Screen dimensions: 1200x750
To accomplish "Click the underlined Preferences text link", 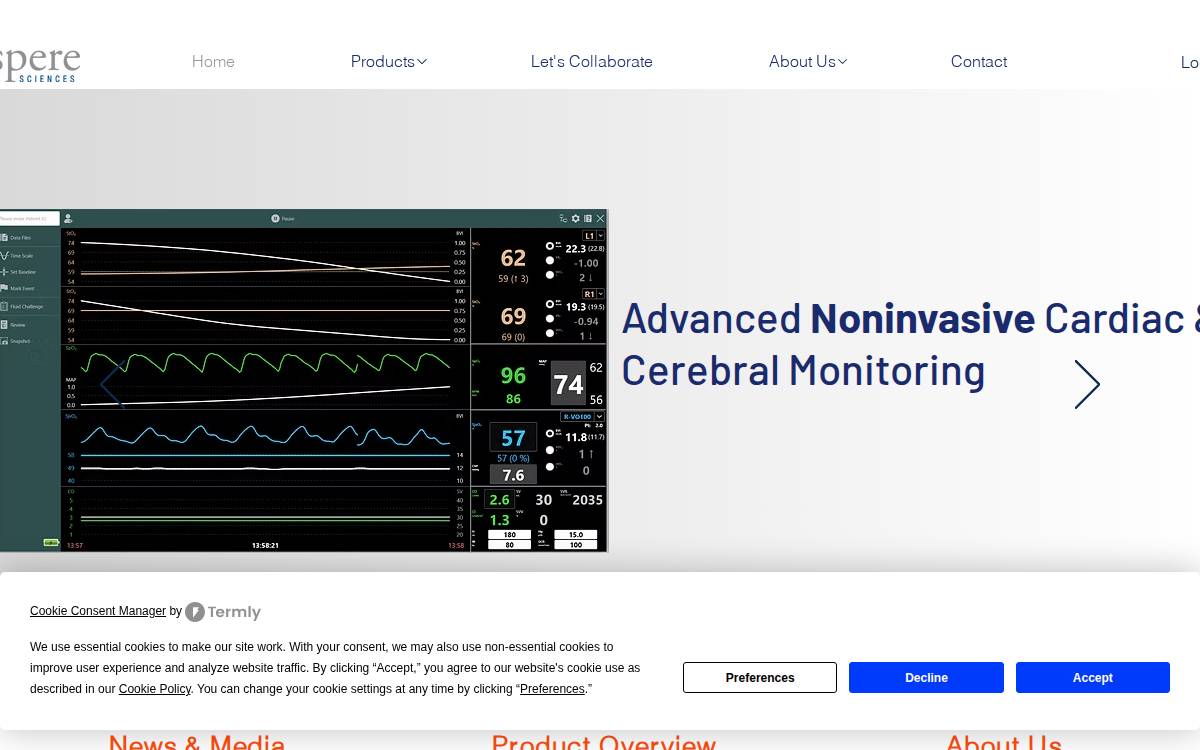I will pos(552,689).
